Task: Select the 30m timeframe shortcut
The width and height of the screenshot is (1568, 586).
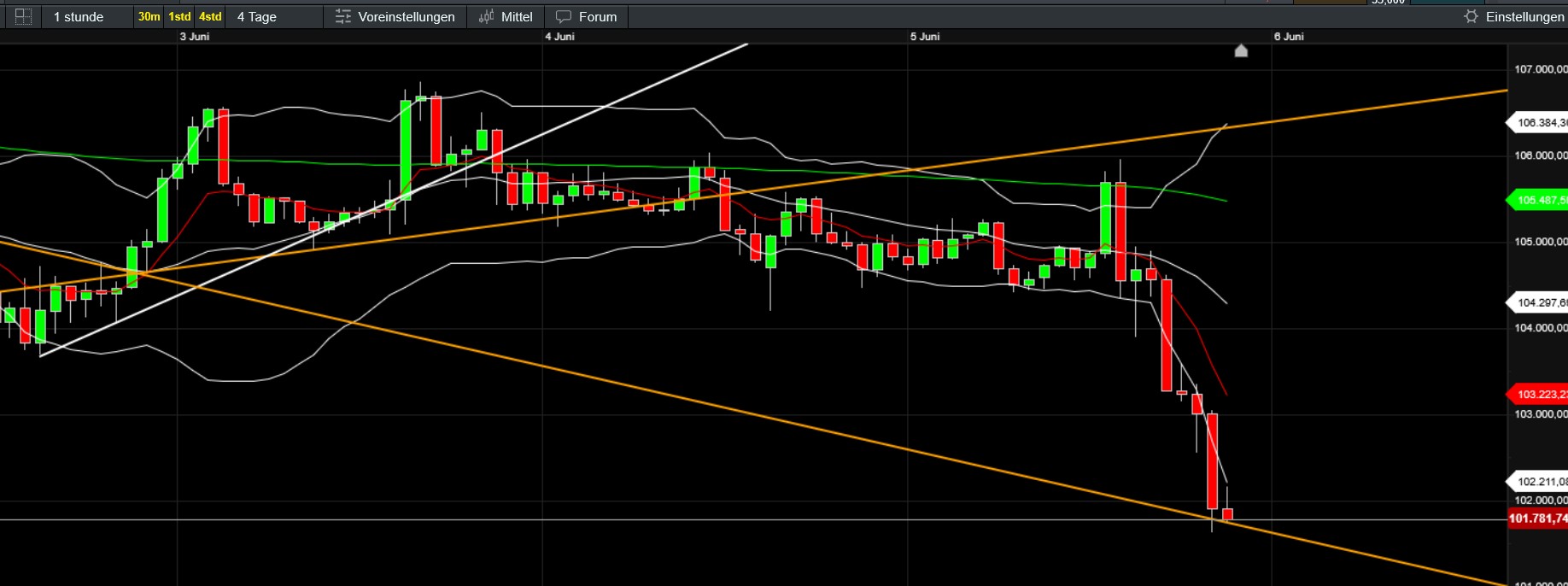Action: [x=149, y=16]
